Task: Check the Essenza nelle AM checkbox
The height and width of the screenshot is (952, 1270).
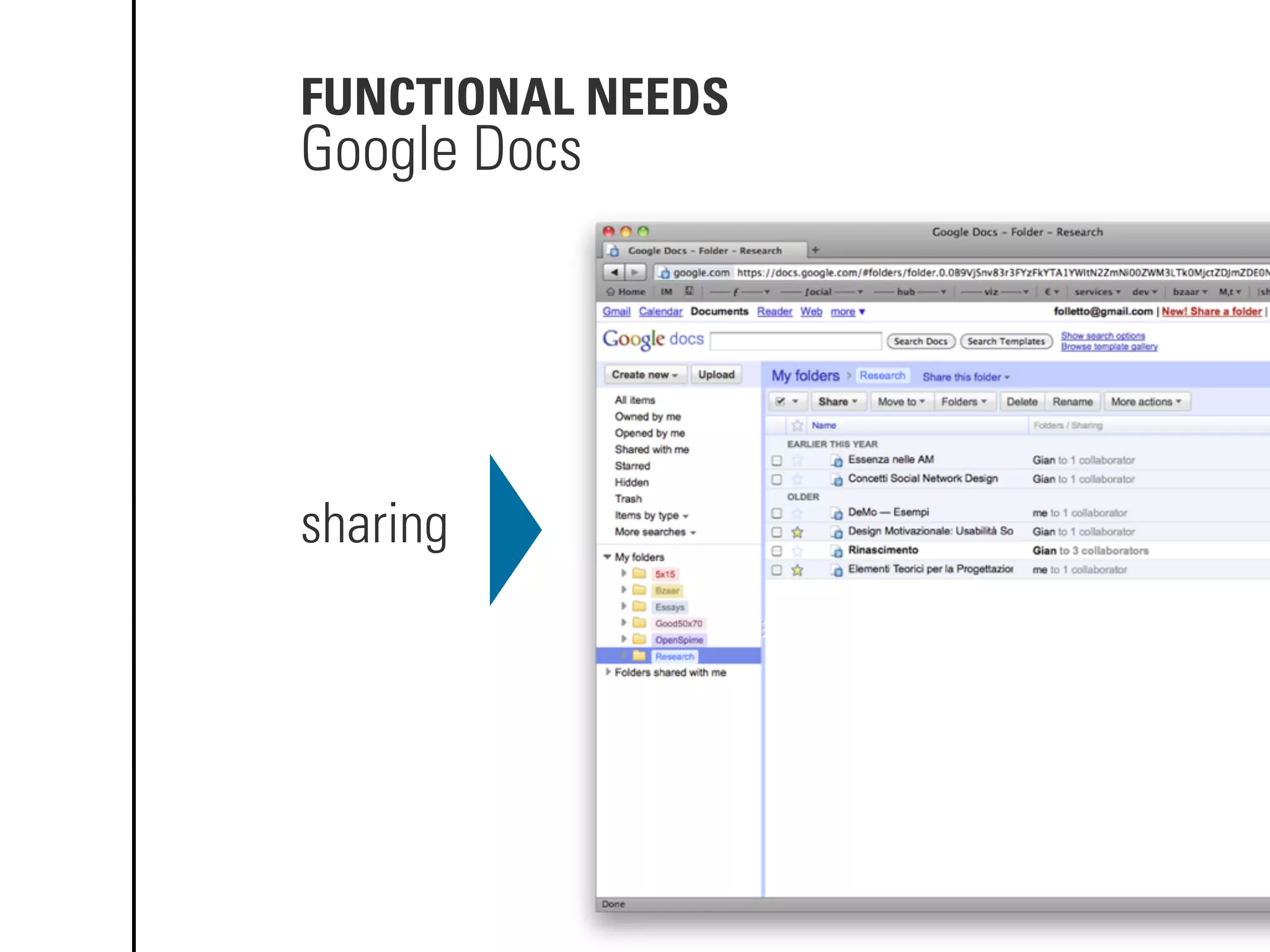Action: [x=776, y=461]
